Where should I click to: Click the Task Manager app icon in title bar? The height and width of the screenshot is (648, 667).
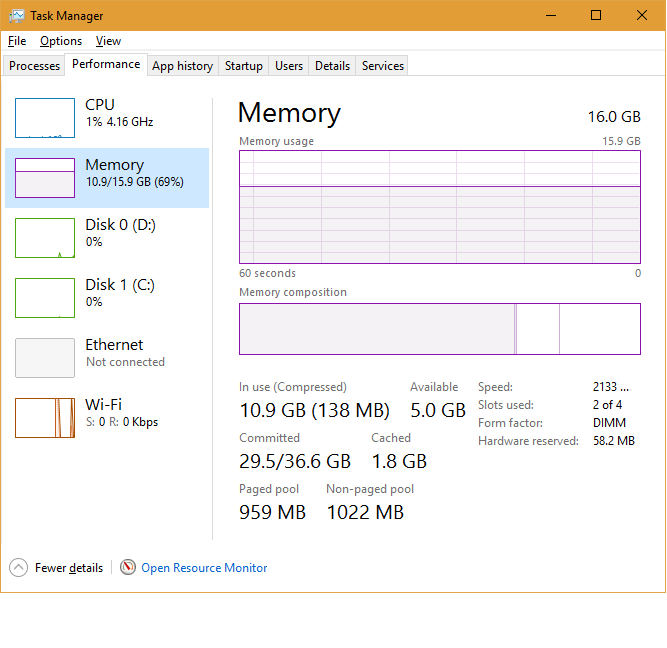click(16, 16)
